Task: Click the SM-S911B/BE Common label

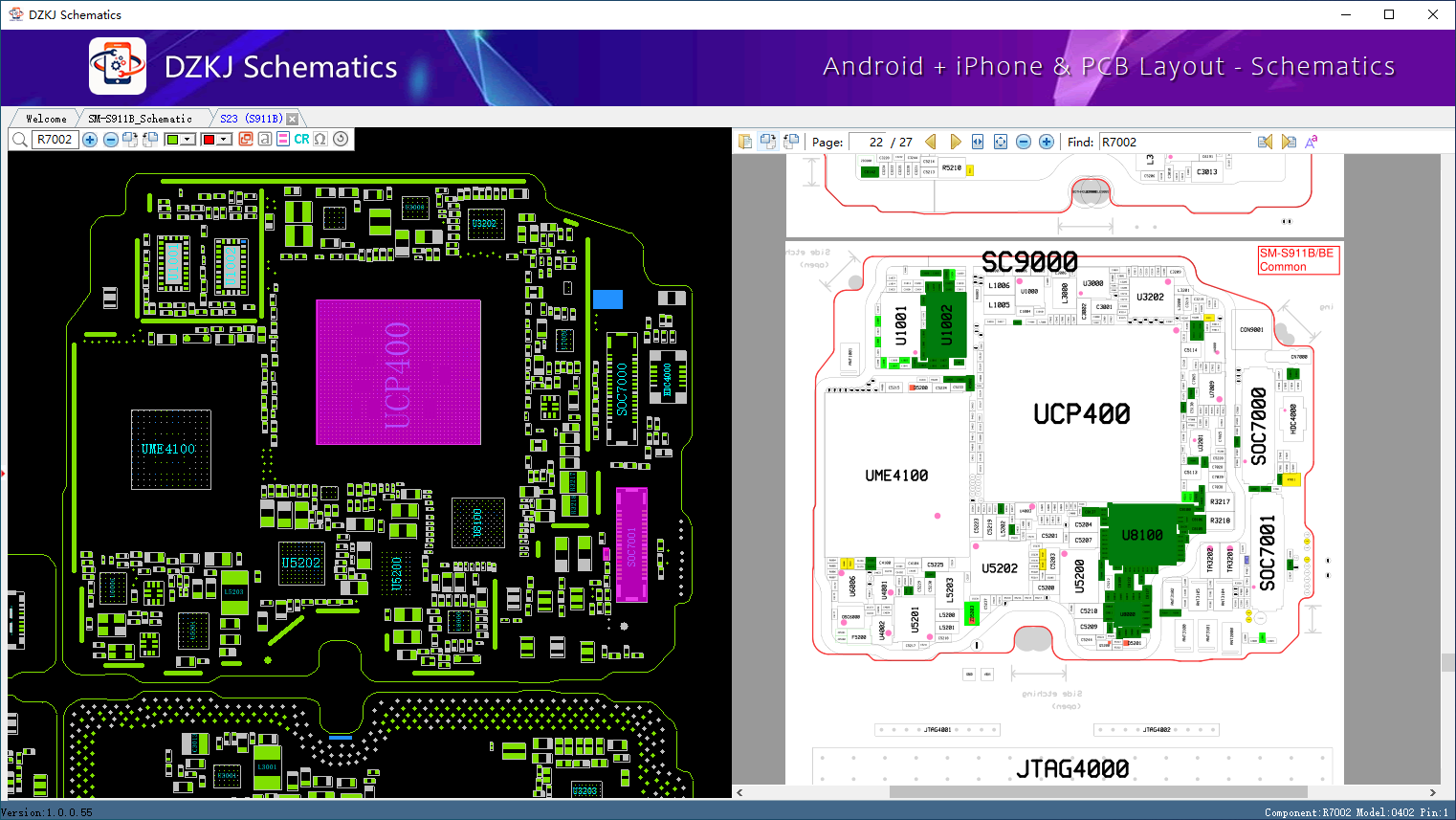Action: [x=1297, y=260]
